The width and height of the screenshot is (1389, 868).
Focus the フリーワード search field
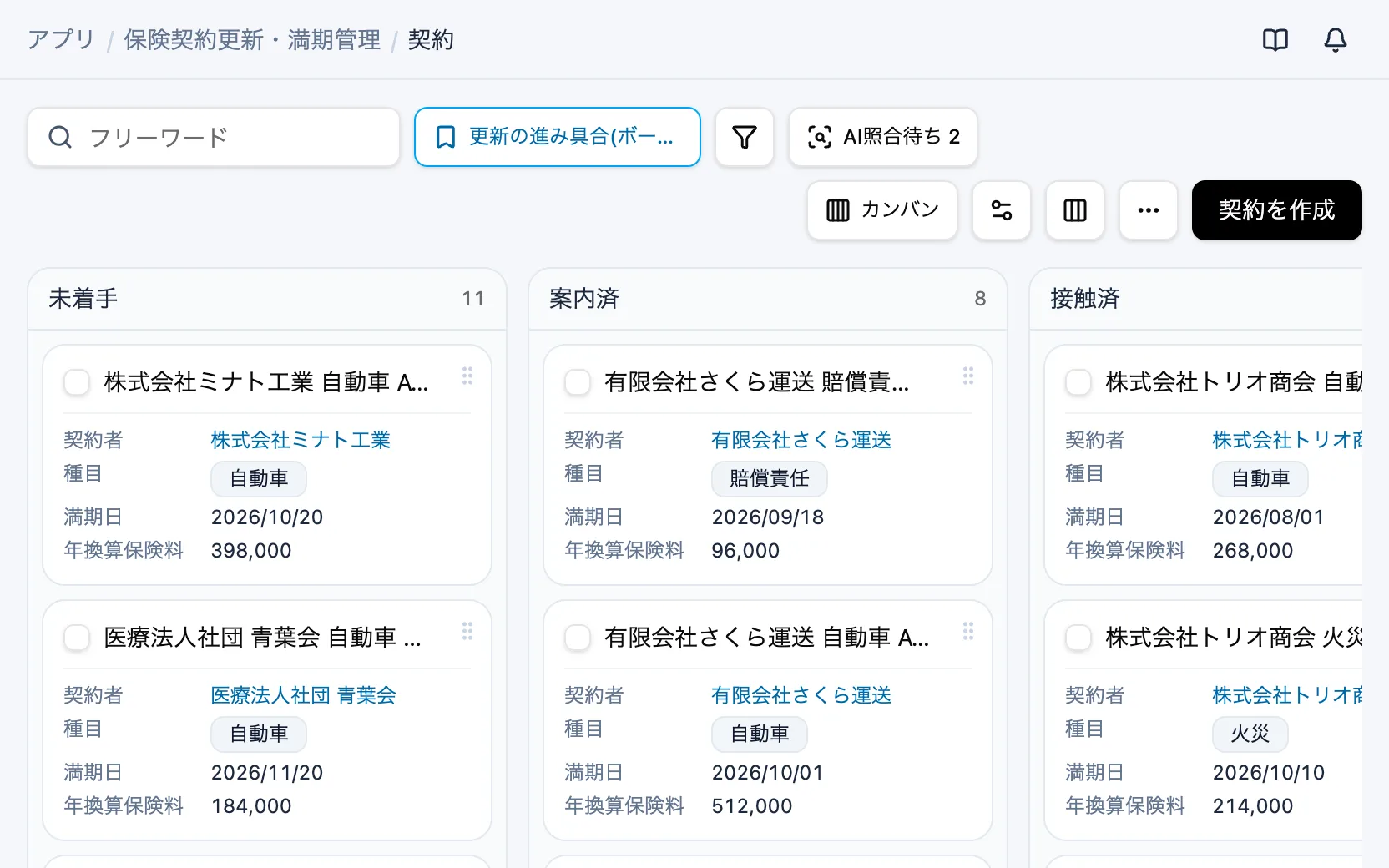[214, 137]
